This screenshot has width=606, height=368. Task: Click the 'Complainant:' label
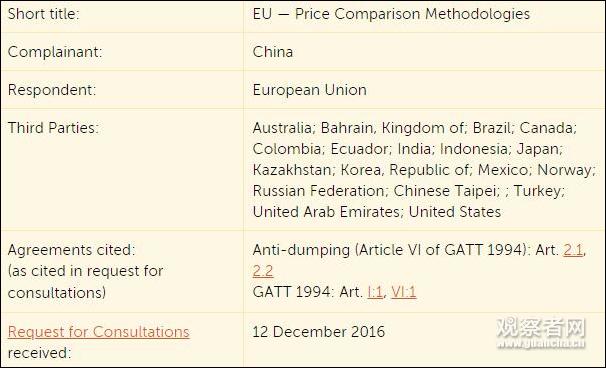55,52
